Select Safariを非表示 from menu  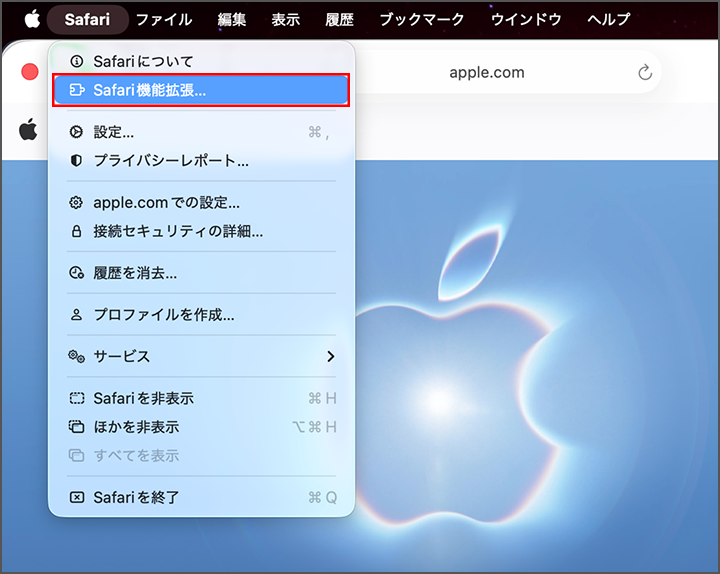[x=202, y=398]
